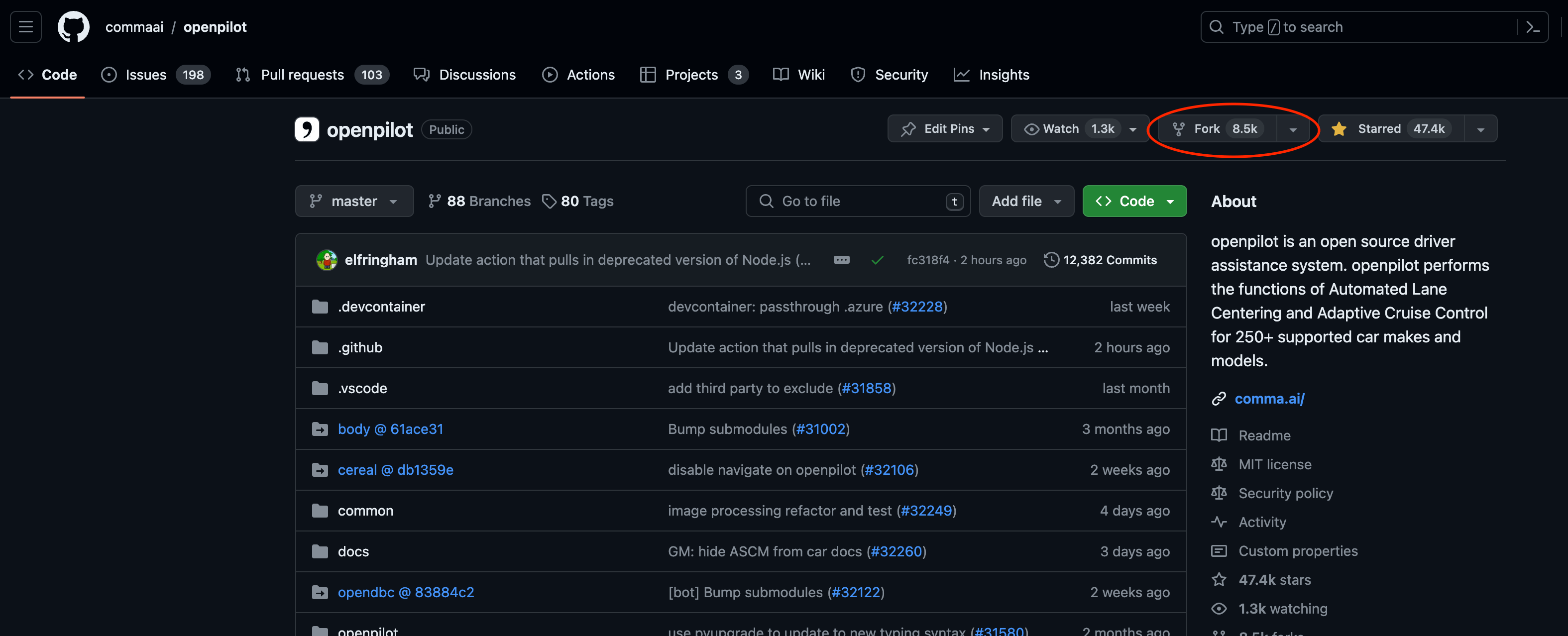This screenshot has width=1568, height=636.
Task: Click the Security policy scale icon
Action: click(1219, 493)
